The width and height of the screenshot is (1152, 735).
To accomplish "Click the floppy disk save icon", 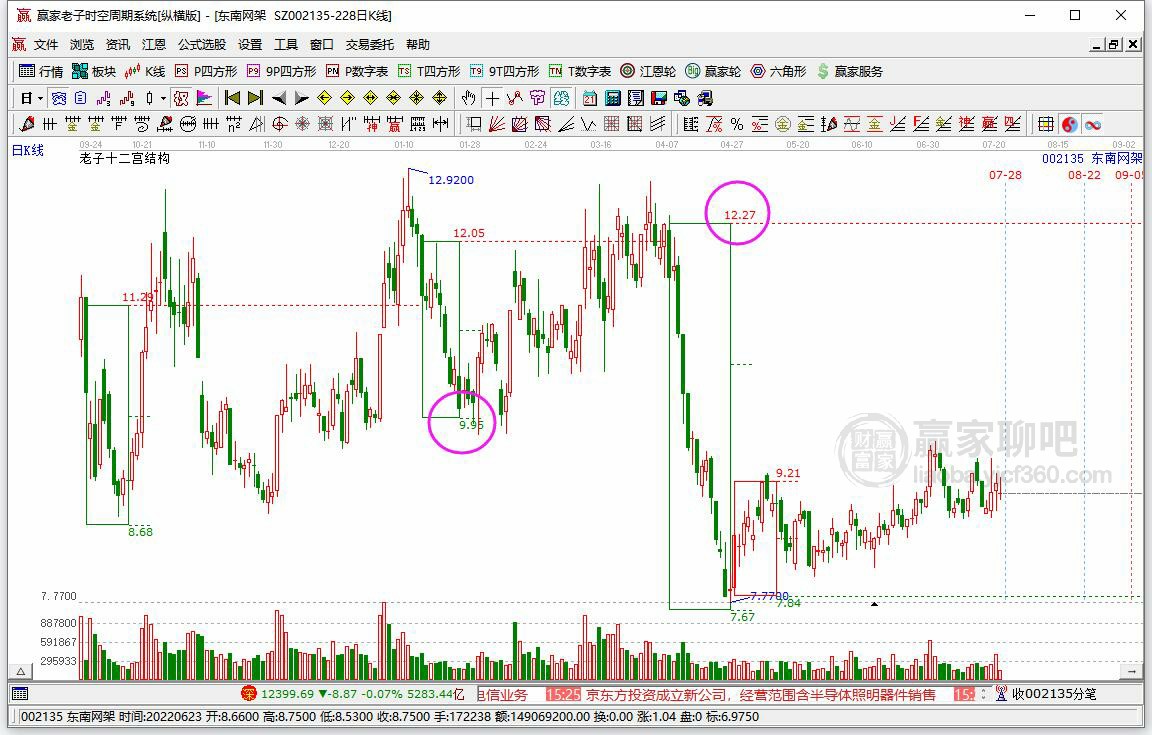I will coord(659,98).
